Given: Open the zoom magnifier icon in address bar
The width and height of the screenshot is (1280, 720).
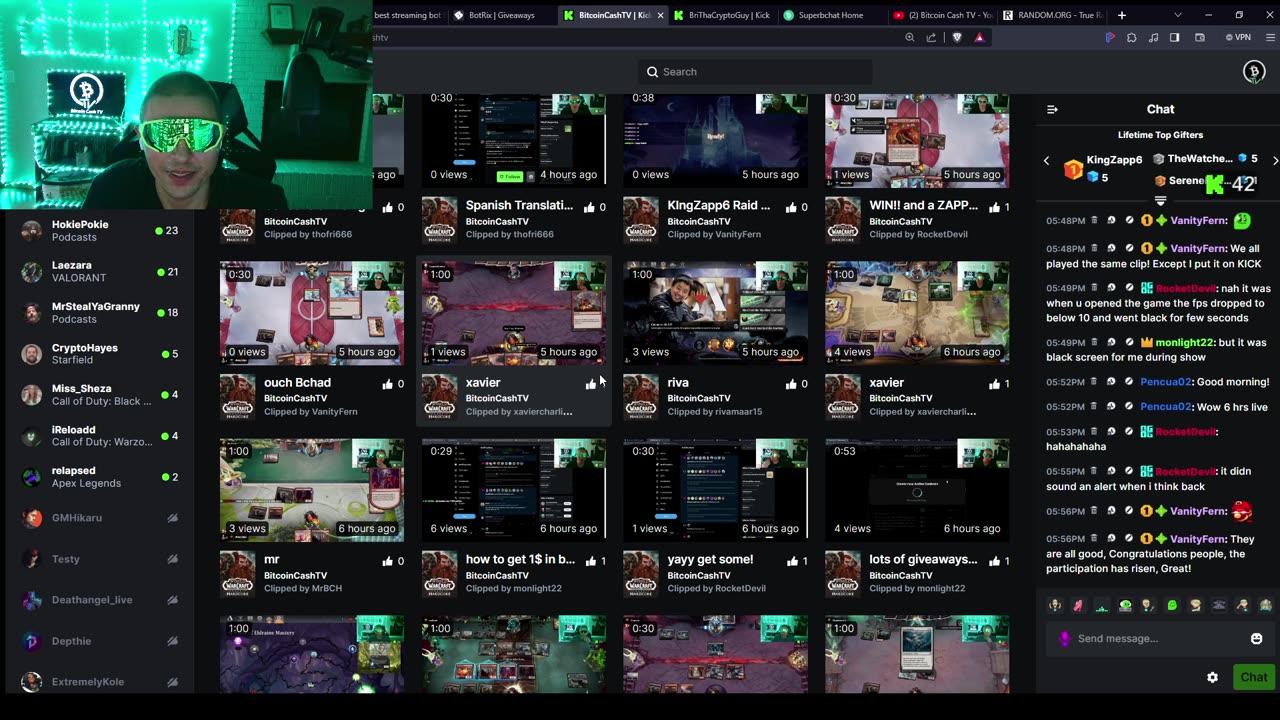Looking at the screenshot, I should 909,37.
